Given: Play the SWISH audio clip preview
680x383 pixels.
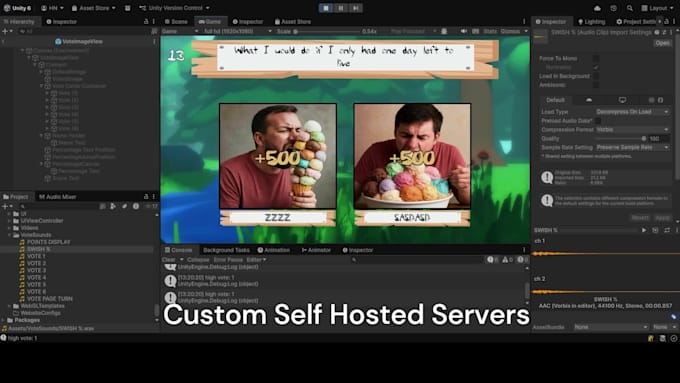Looking at the screenshot, I should tap(644, 230).
